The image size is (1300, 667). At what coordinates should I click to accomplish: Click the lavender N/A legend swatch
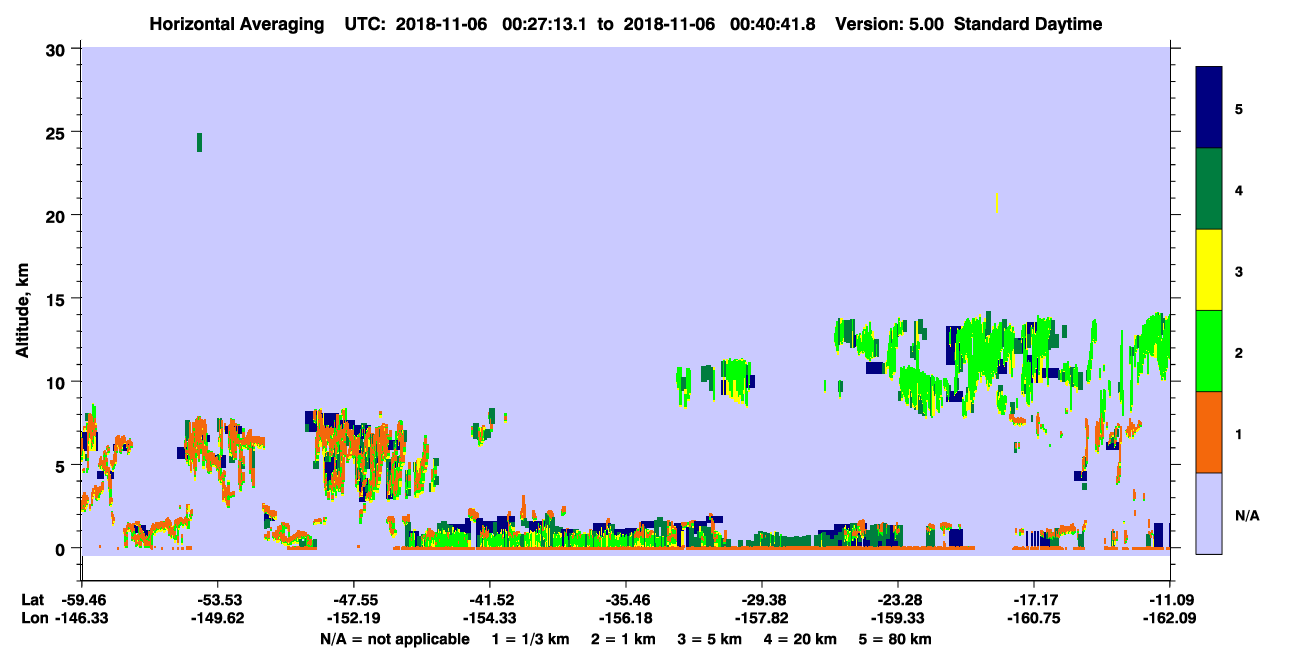(x=1209, y=513)
